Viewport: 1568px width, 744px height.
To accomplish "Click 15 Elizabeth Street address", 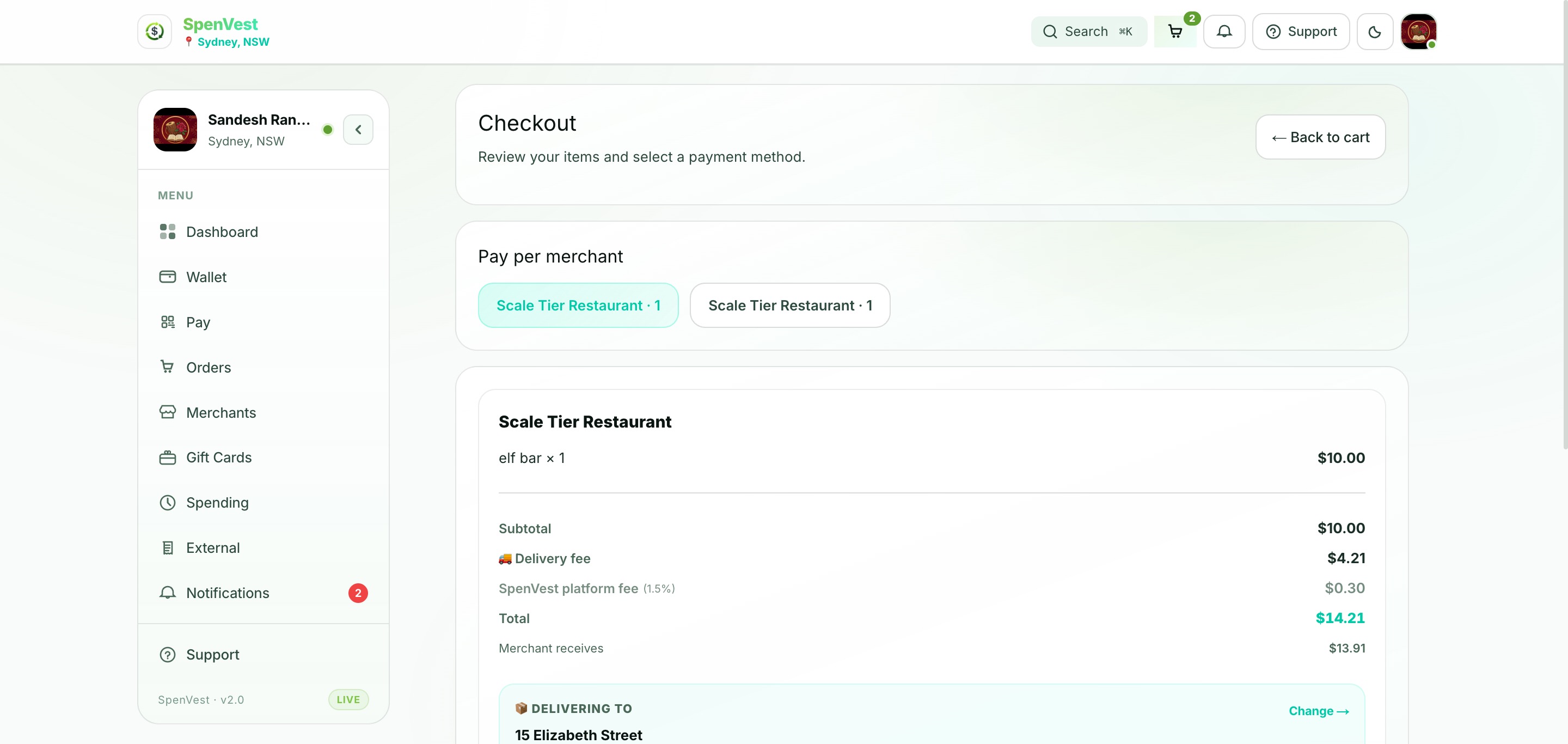I will tap(578, 735).
